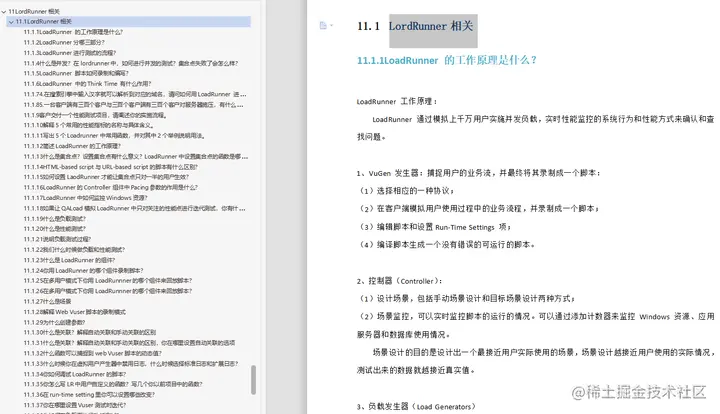Collapse the top-level '11LordRunner 相关' chevron

pyautogui.click(x=4, y=11)
